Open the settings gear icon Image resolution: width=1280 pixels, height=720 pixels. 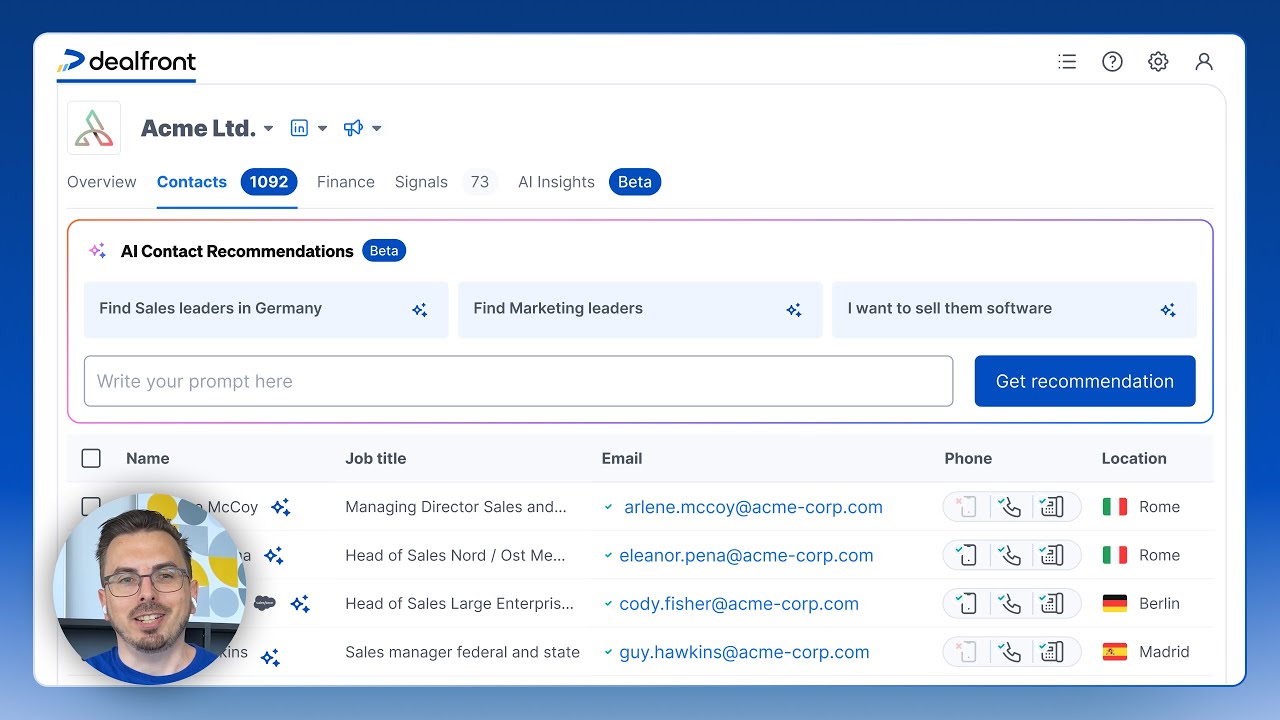coord(1158,62)
